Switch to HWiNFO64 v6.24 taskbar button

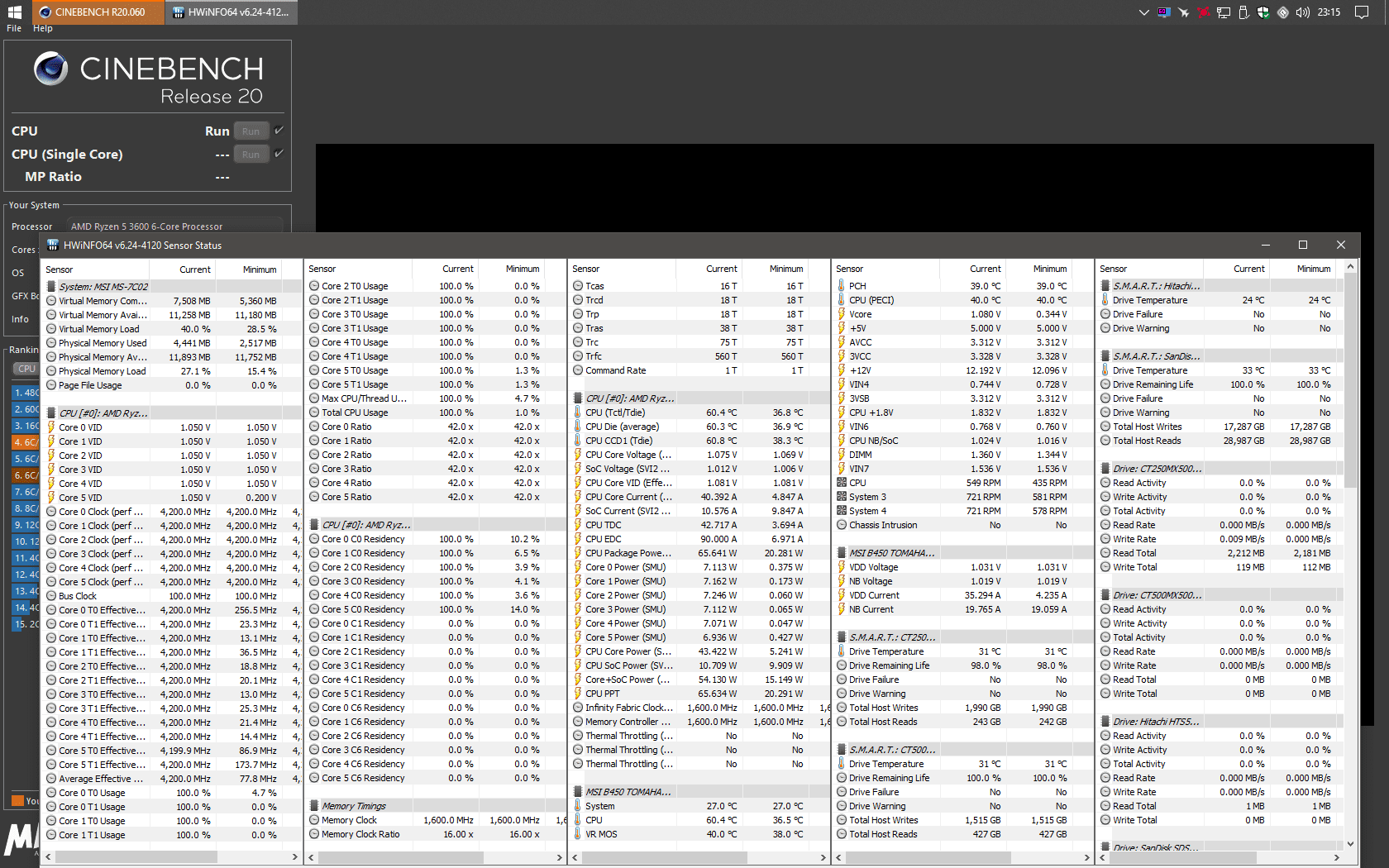pos(231,12)
